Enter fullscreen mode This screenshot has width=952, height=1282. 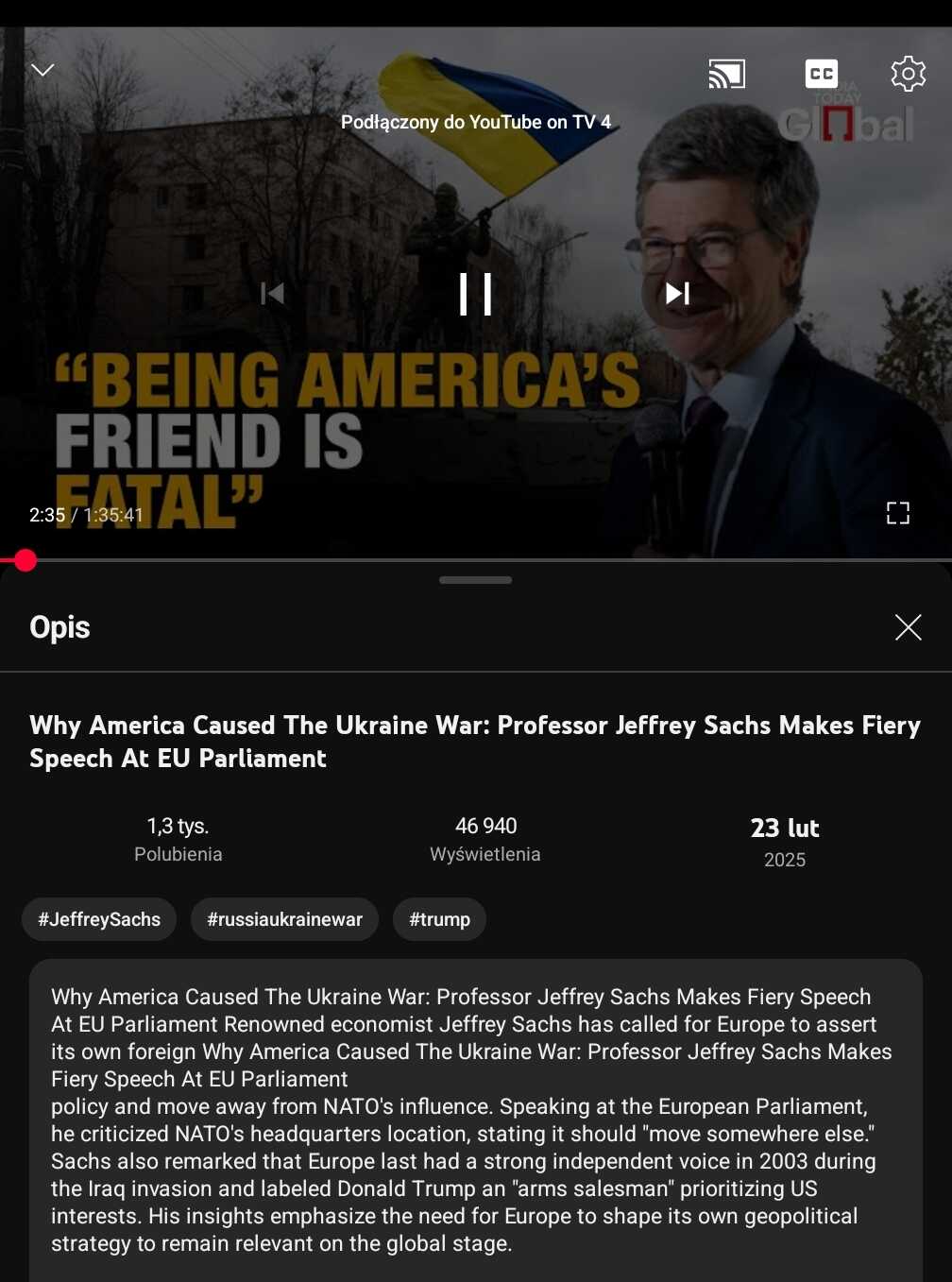click(x=898, y=513)
